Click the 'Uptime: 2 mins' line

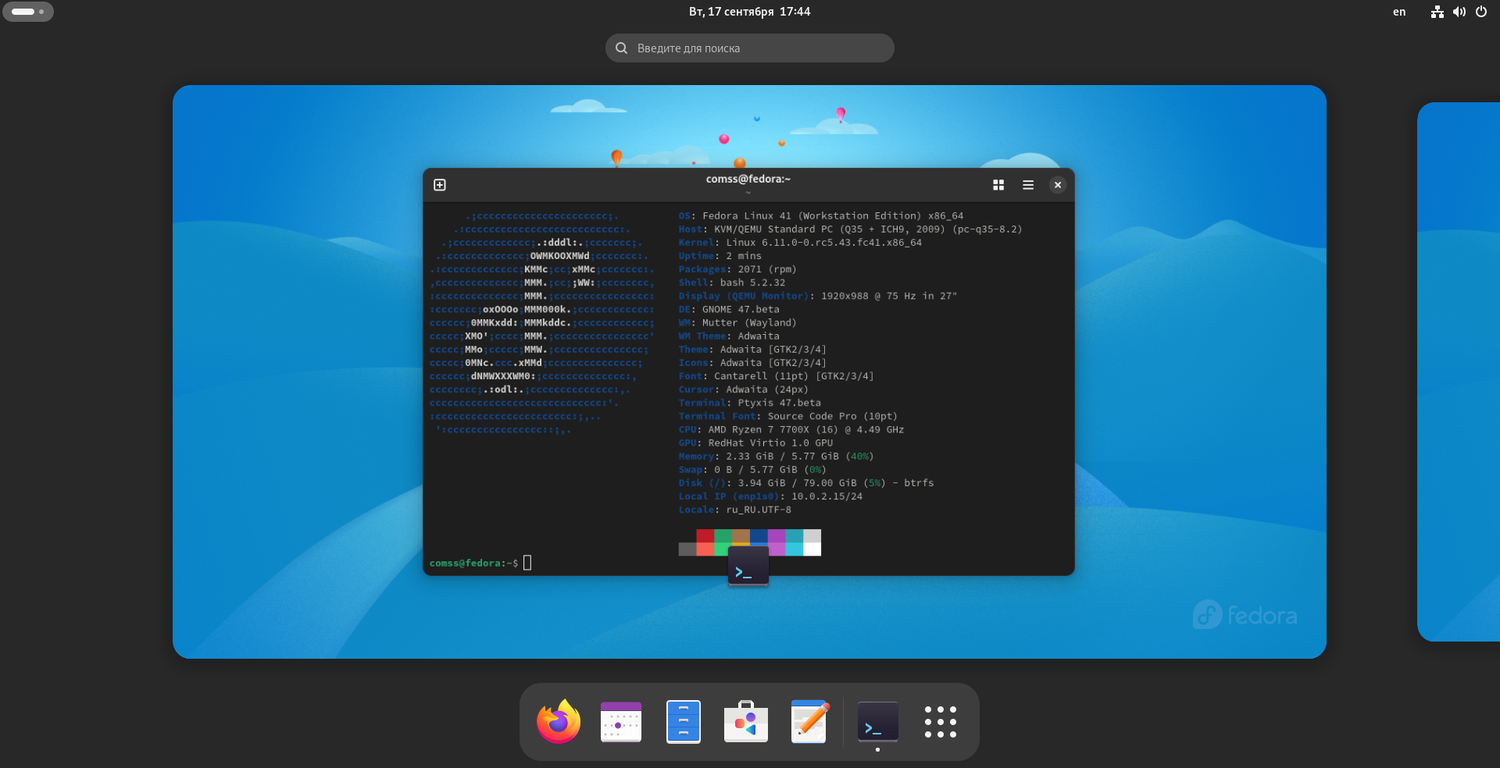tap(720, 256)
